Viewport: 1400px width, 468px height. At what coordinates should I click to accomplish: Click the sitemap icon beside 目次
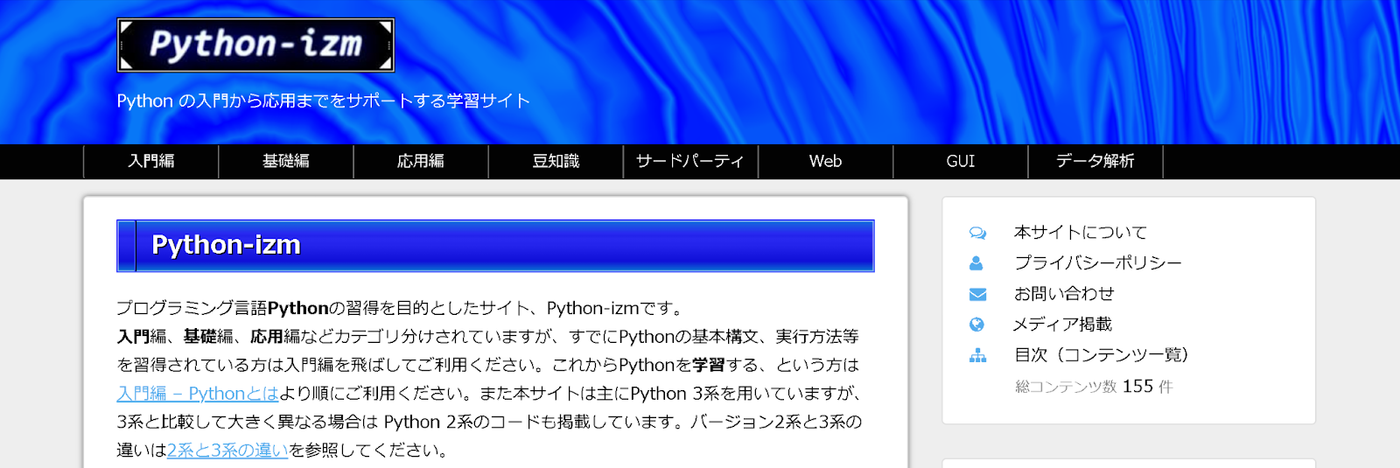tap(977, 355)
